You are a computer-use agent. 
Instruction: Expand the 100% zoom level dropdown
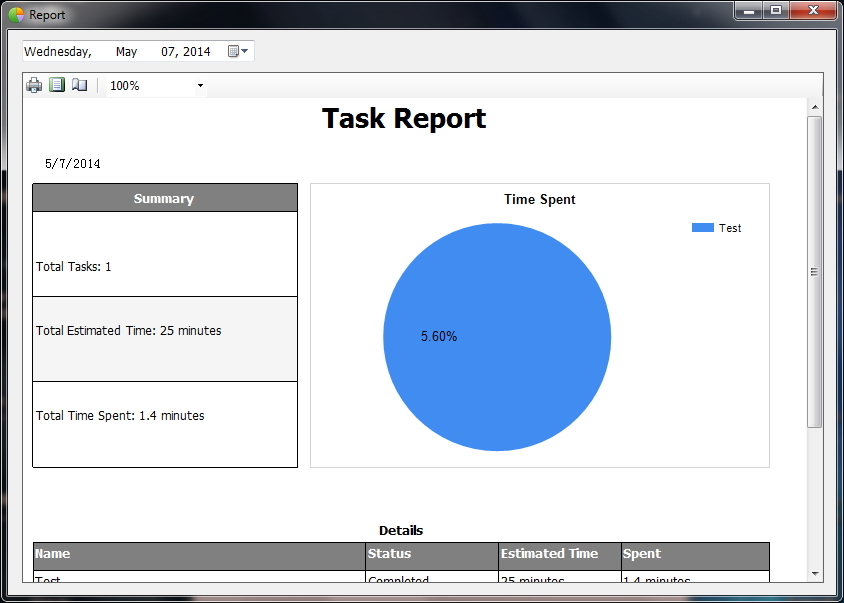[x=200, y=86]
